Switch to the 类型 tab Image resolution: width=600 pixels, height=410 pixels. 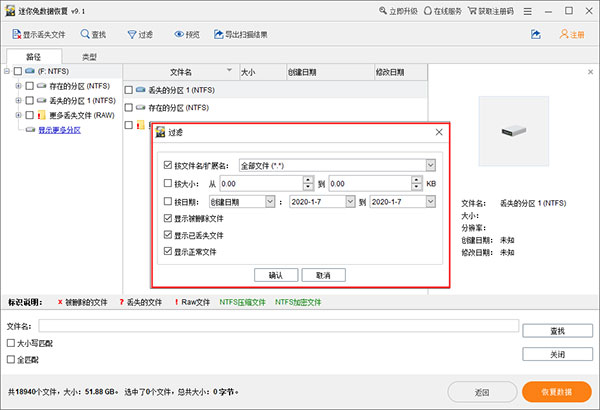tap(90, 57)
